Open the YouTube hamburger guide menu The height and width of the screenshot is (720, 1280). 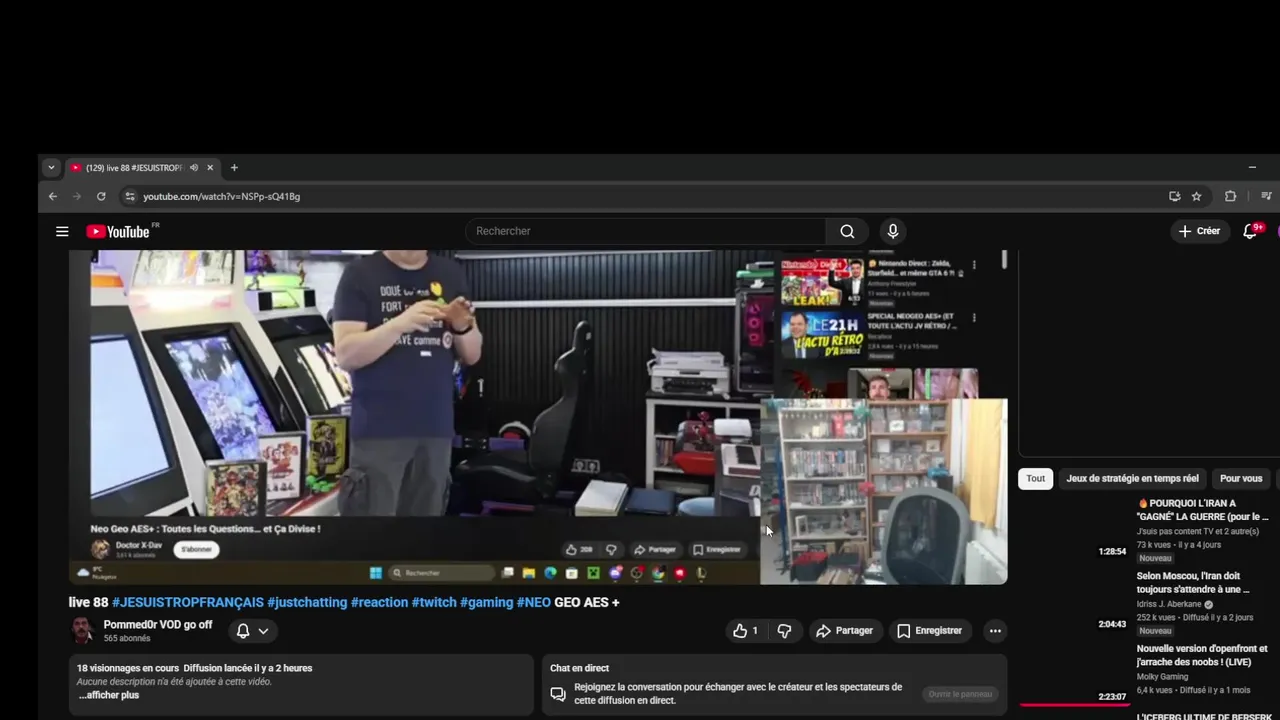click(62, 231)
